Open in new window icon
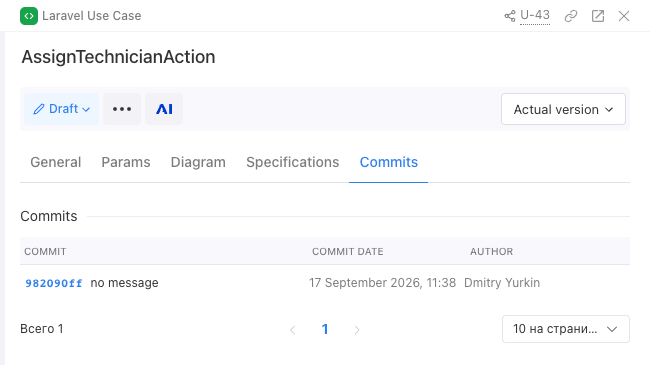The image size is (650, 365). click(x=598, y=16)
